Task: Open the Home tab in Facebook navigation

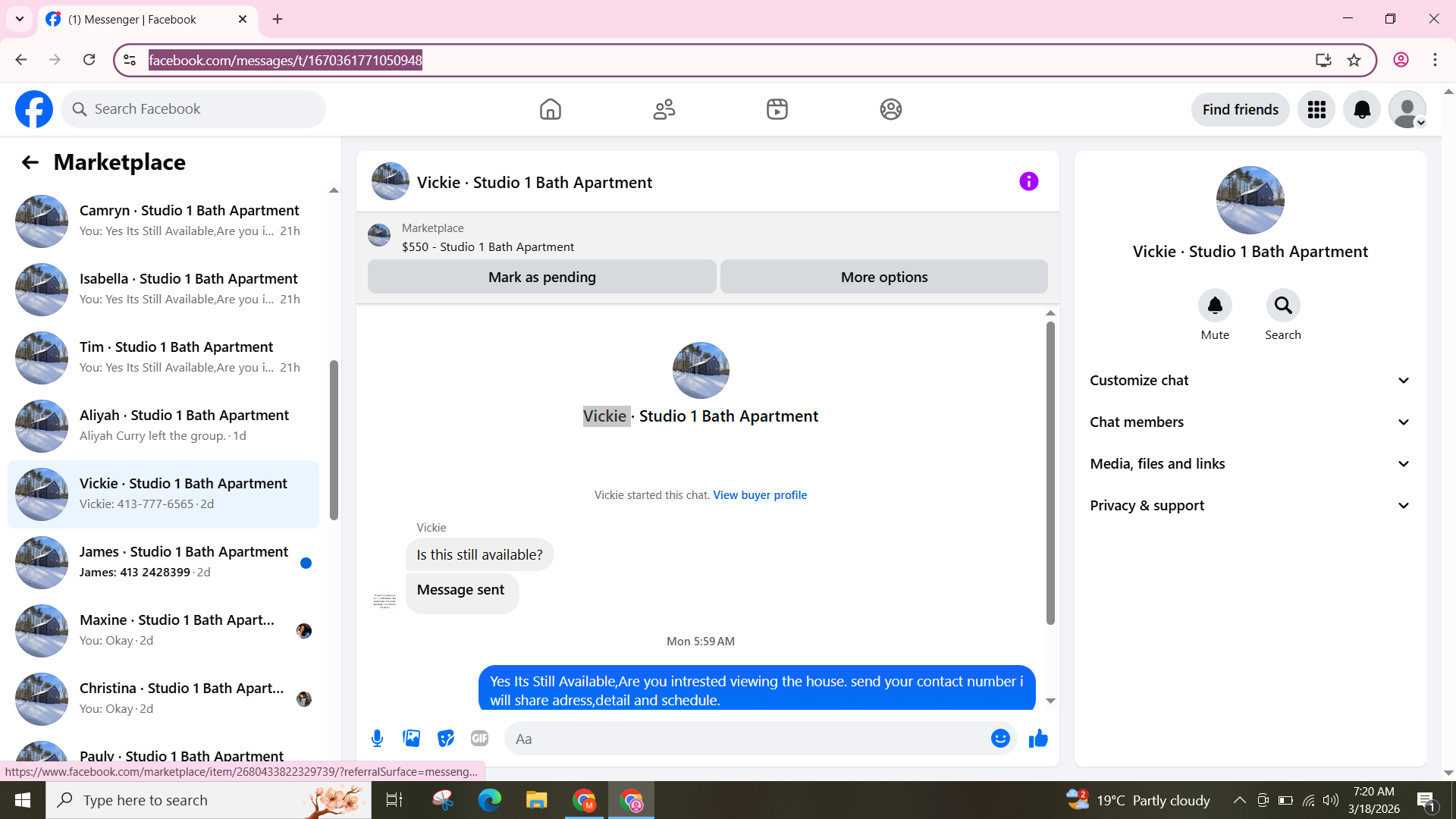Action: pos(550,110)
